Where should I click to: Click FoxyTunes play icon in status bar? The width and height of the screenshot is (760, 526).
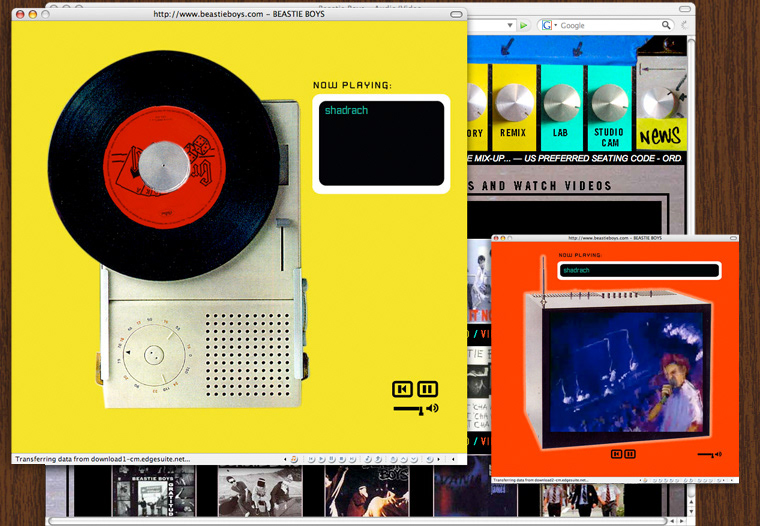[x=321, y=459]
